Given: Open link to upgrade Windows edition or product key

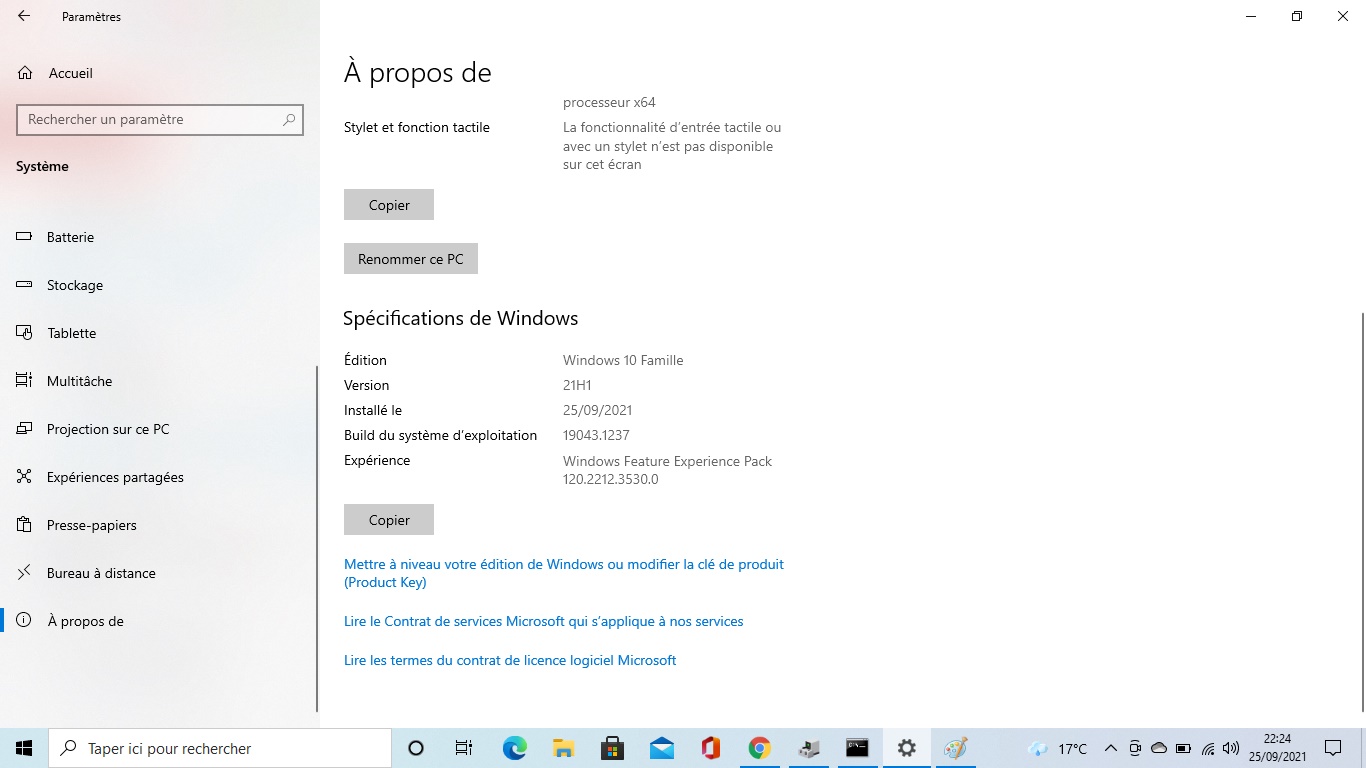Looking at the screenshot, I should click(564, 573).
